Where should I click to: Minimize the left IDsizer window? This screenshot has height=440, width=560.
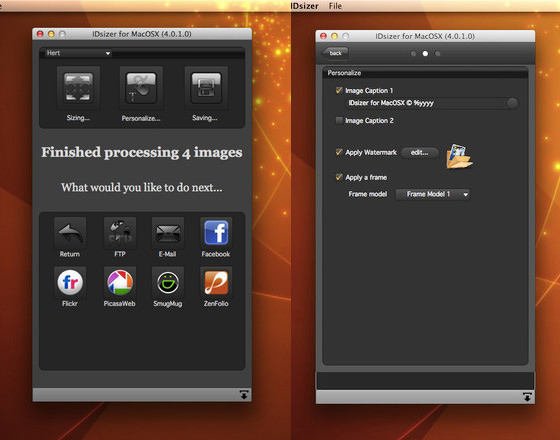click(51, 34)
